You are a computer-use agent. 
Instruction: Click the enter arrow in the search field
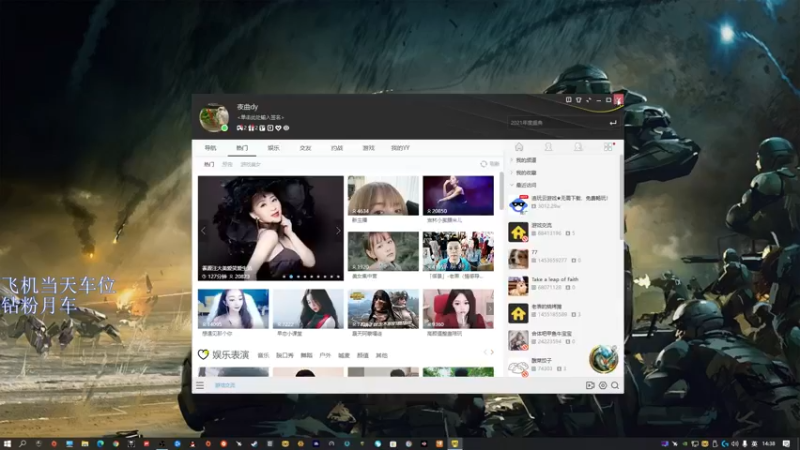click(613, 122)
